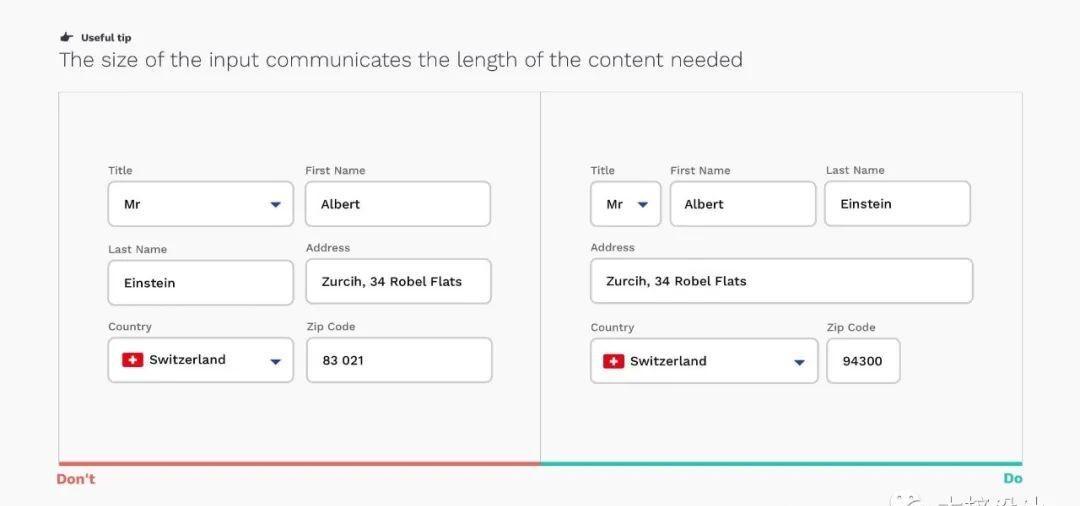Click First Name field containing Albert on left
This screenshot has width=1080, height=506.
coord(398,204)
